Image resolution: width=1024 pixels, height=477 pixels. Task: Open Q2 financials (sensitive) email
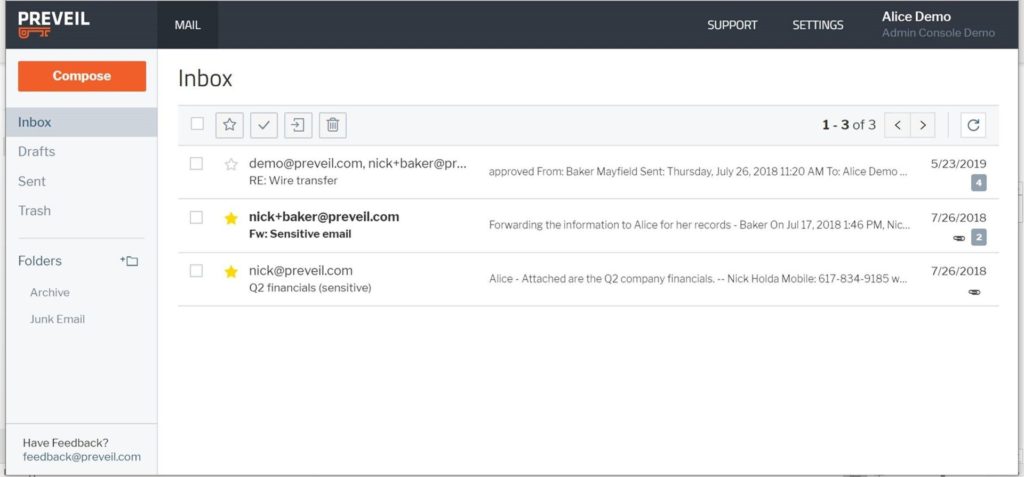(x=588, y=279)
